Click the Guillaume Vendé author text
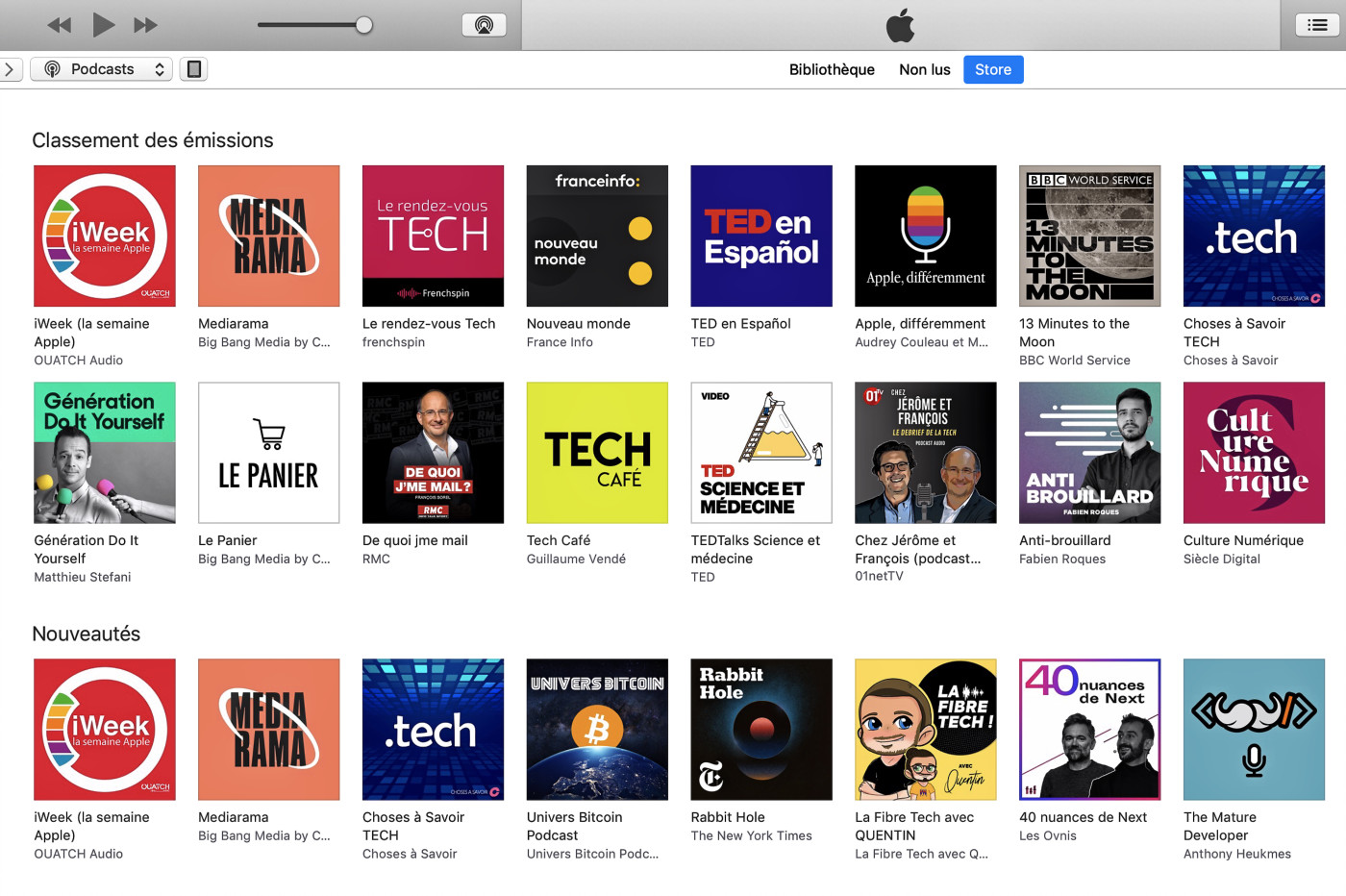The height and width of the screenshot is (896, 1346). (x=576, y=559)
